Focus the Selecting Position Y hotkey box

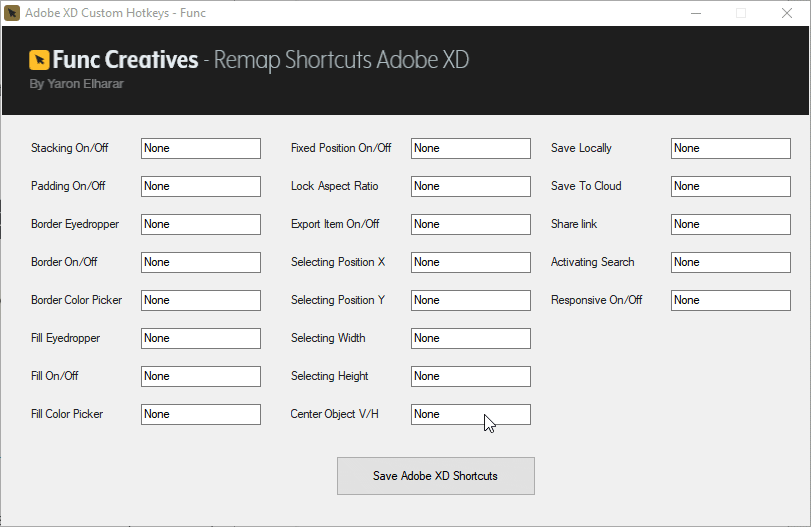click(x=471, y=300)
